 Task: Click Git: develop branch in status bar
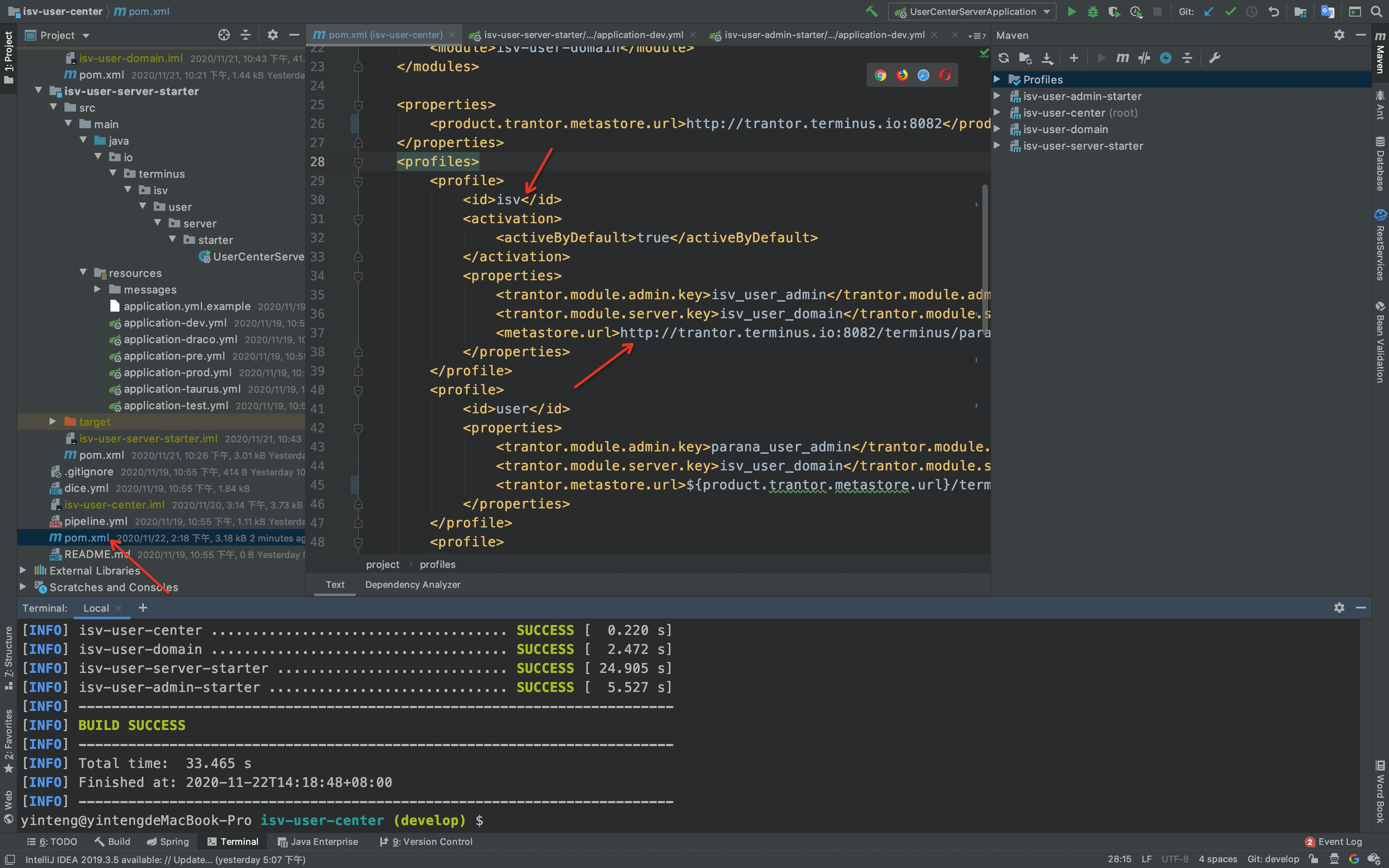(1273, 859)
